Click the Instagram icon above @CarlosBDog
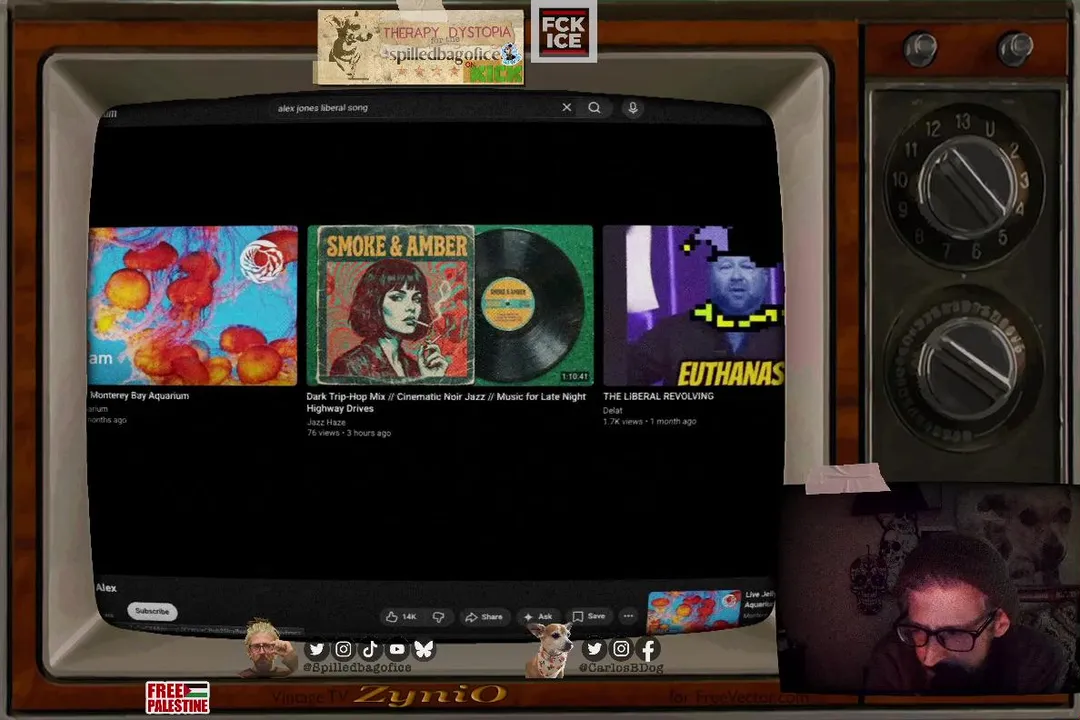 click(x=621, y=648)
